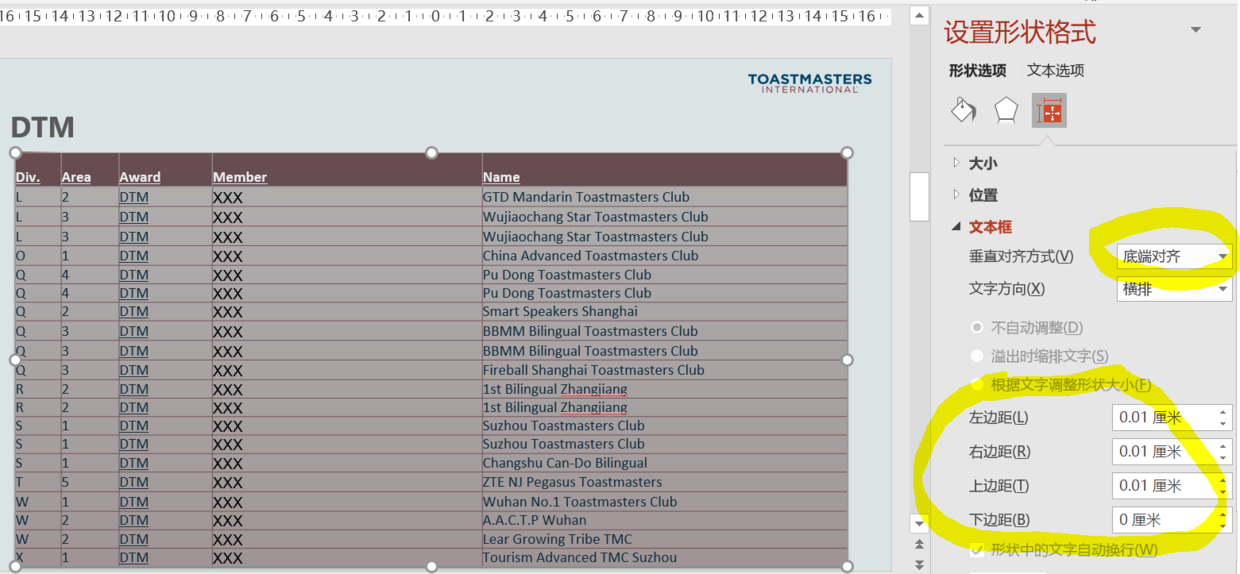Image resolution: width=1240 pixels, height=574 pixels.
Task: Click the Area table header
Action: 76,177
